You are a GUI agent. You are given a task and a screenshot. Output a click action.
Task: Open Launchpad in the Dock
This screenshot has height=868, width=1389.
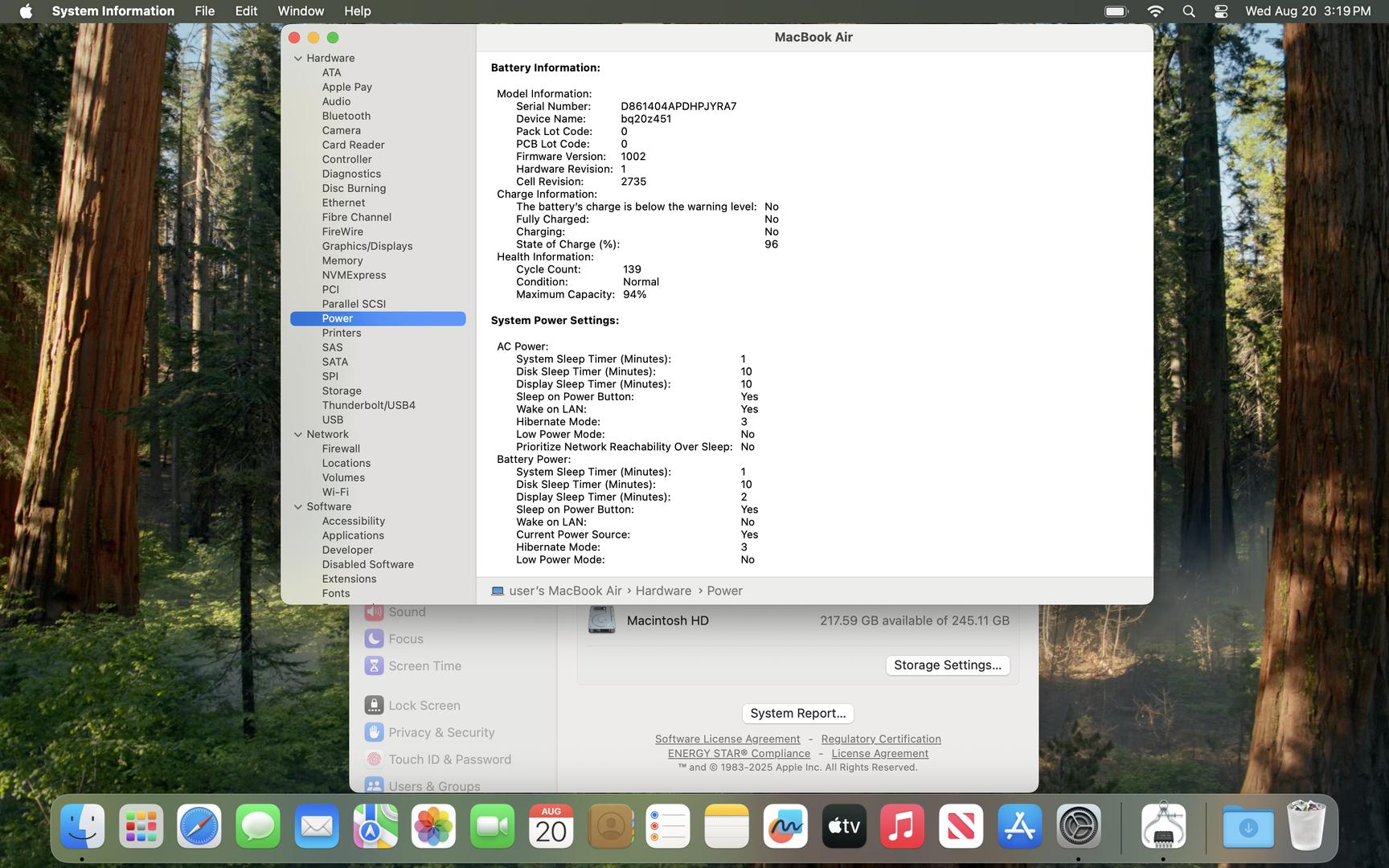[141, 826]
